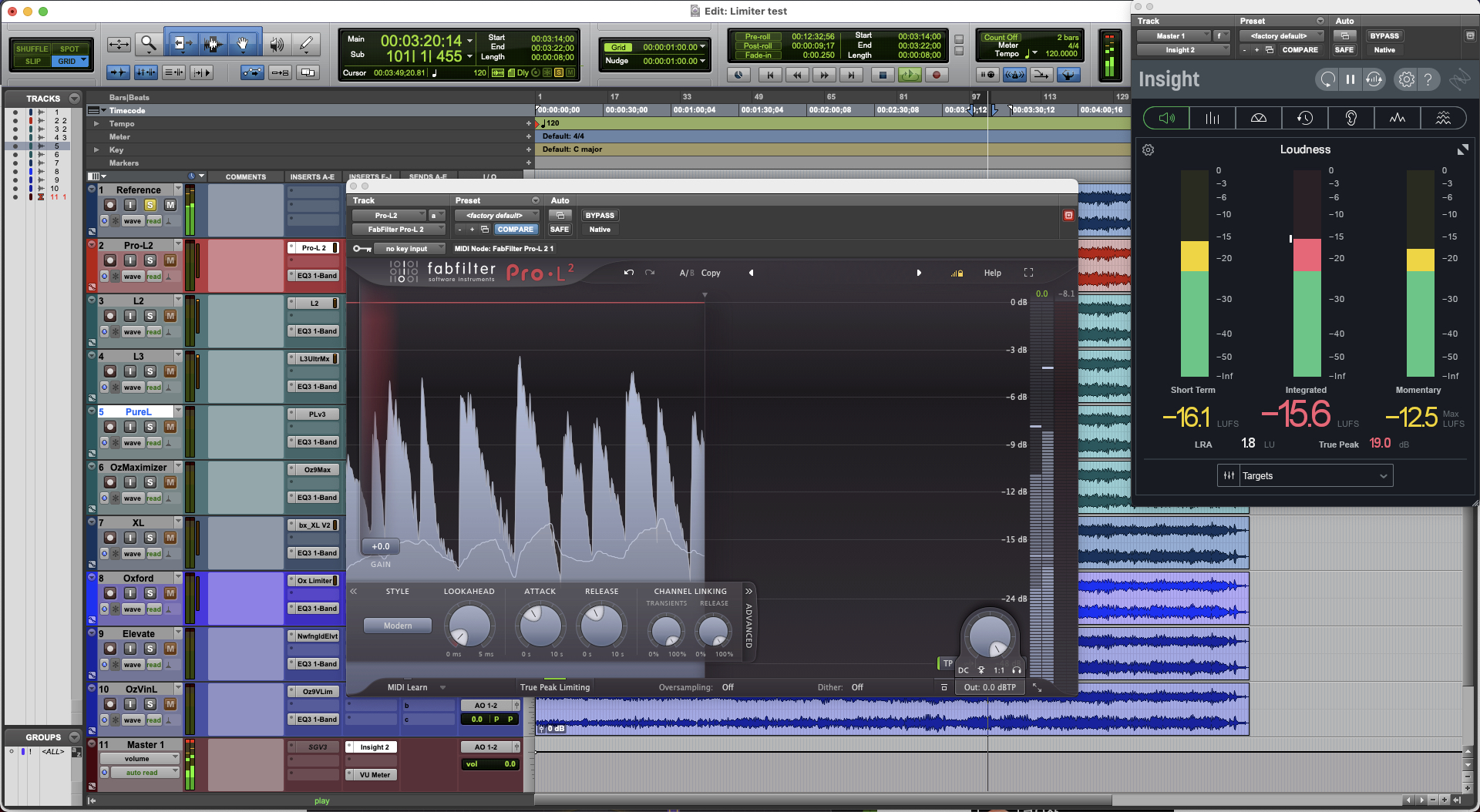Select the Grabber hand tool

tap(243, 44)
